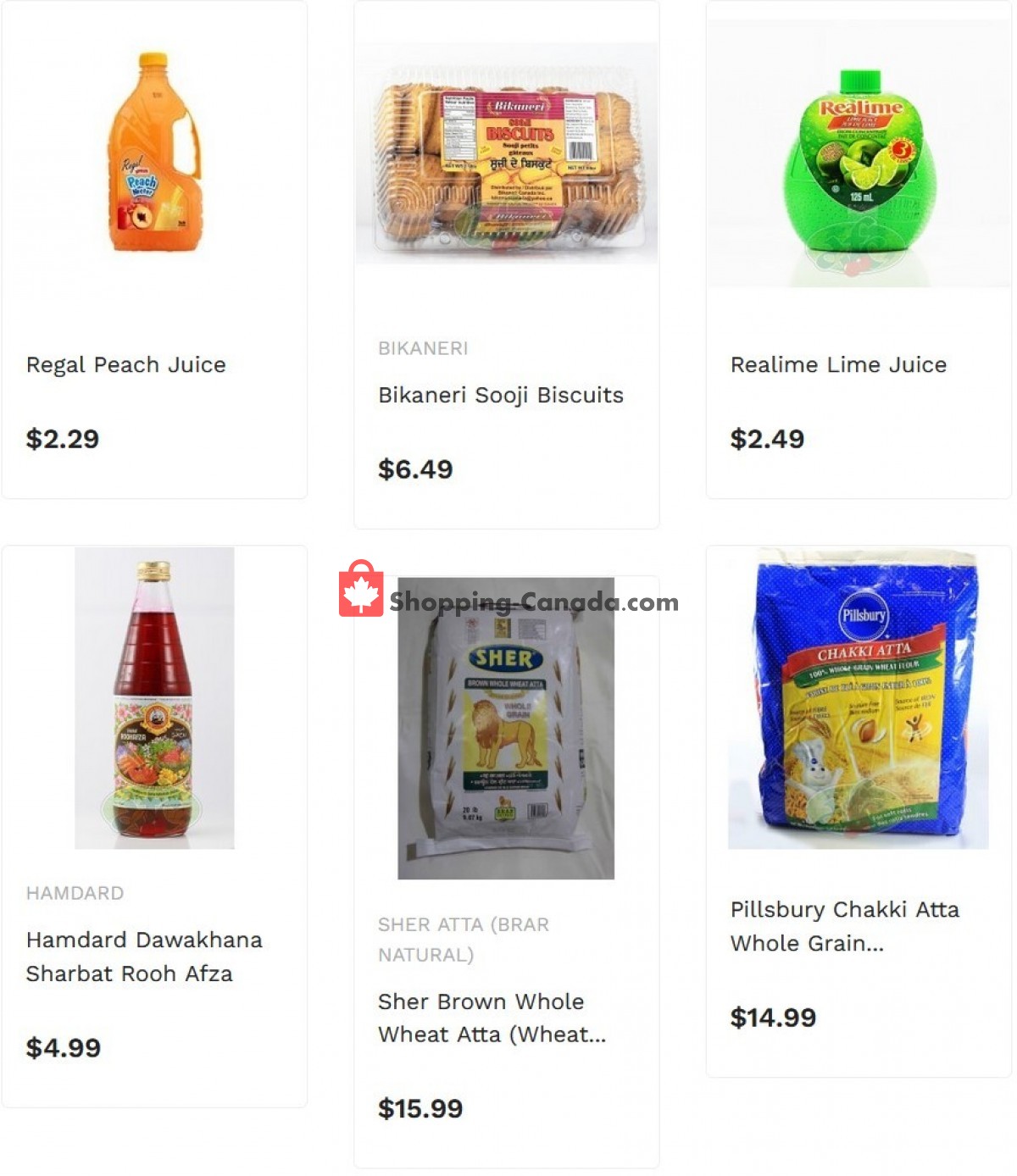The image size is (1017, 1176).
Task: Click the BIKANERI brand label
Action: pyautogui.click(x=423, y=348)
